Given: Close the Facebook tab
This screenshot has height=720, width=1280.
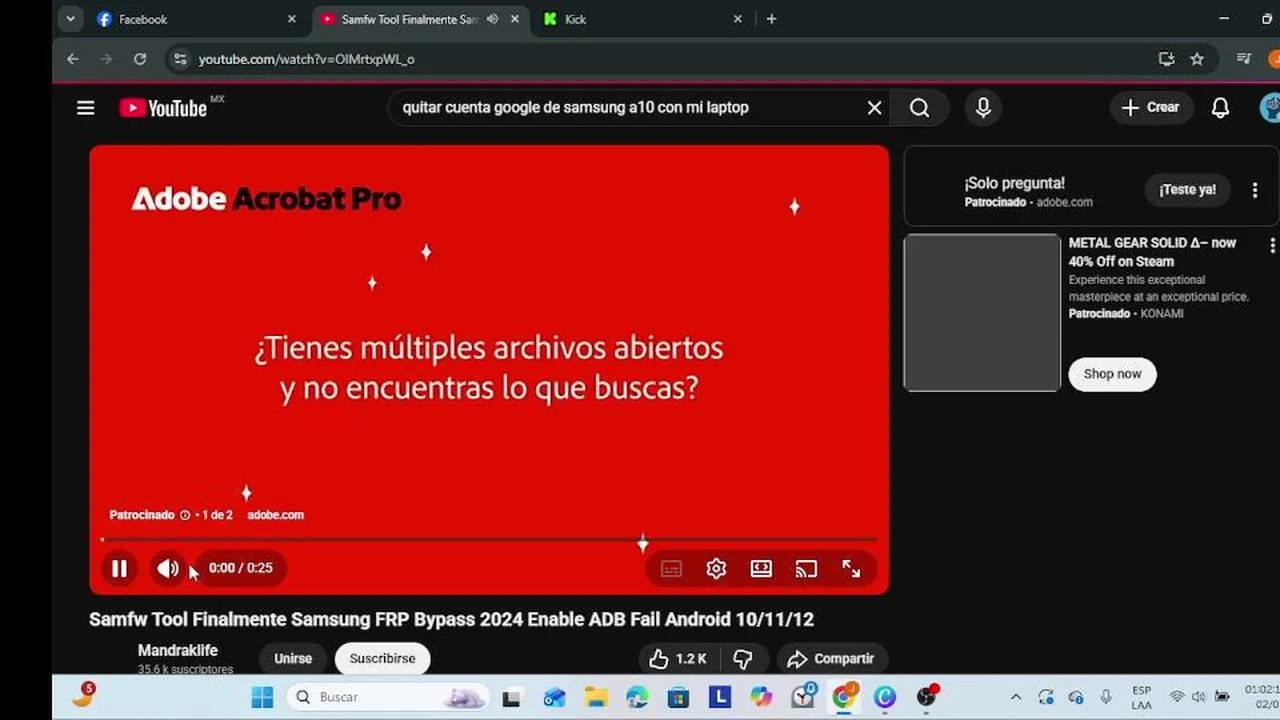Looking at the screenshot, I should tap(292, 19).
